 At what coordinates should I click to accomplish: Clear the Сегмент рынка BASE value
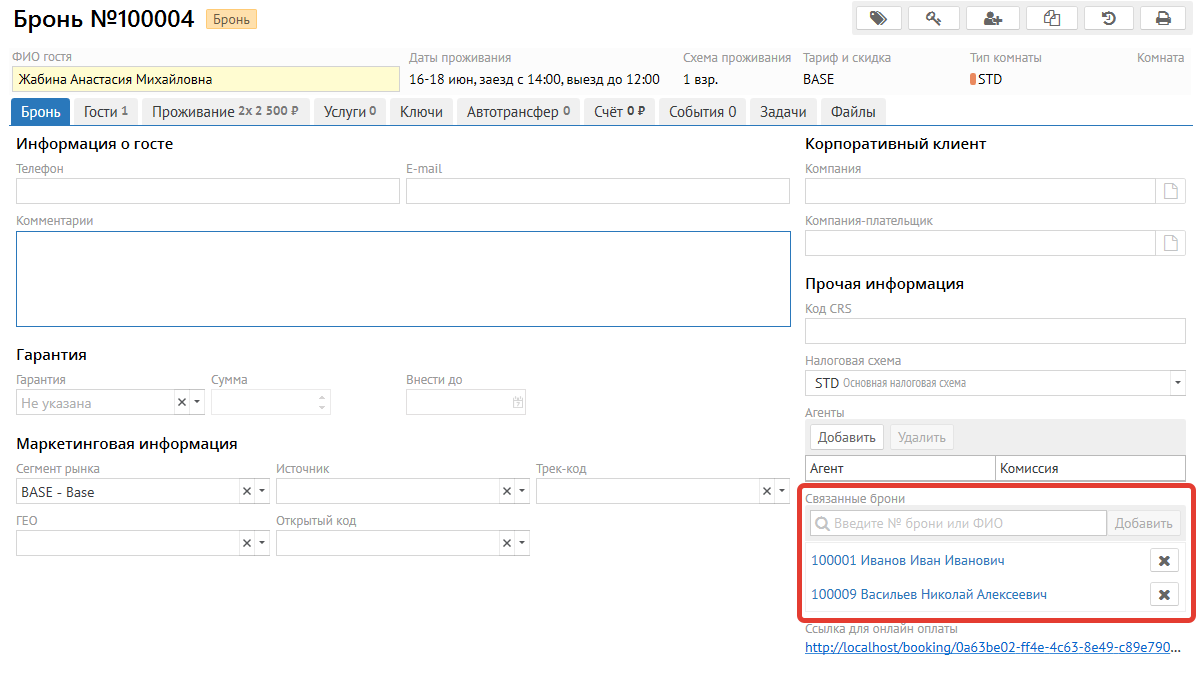pyautogui.click(x=246, y=491)
